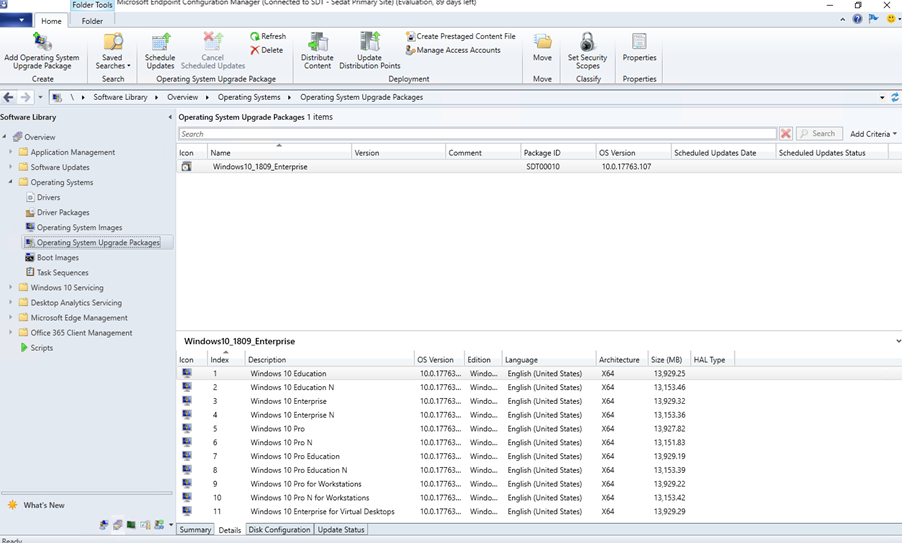This screenshot has height=543, width=902.
Task: Open the Add Criteria dropdown
Action: coord(873,133)
